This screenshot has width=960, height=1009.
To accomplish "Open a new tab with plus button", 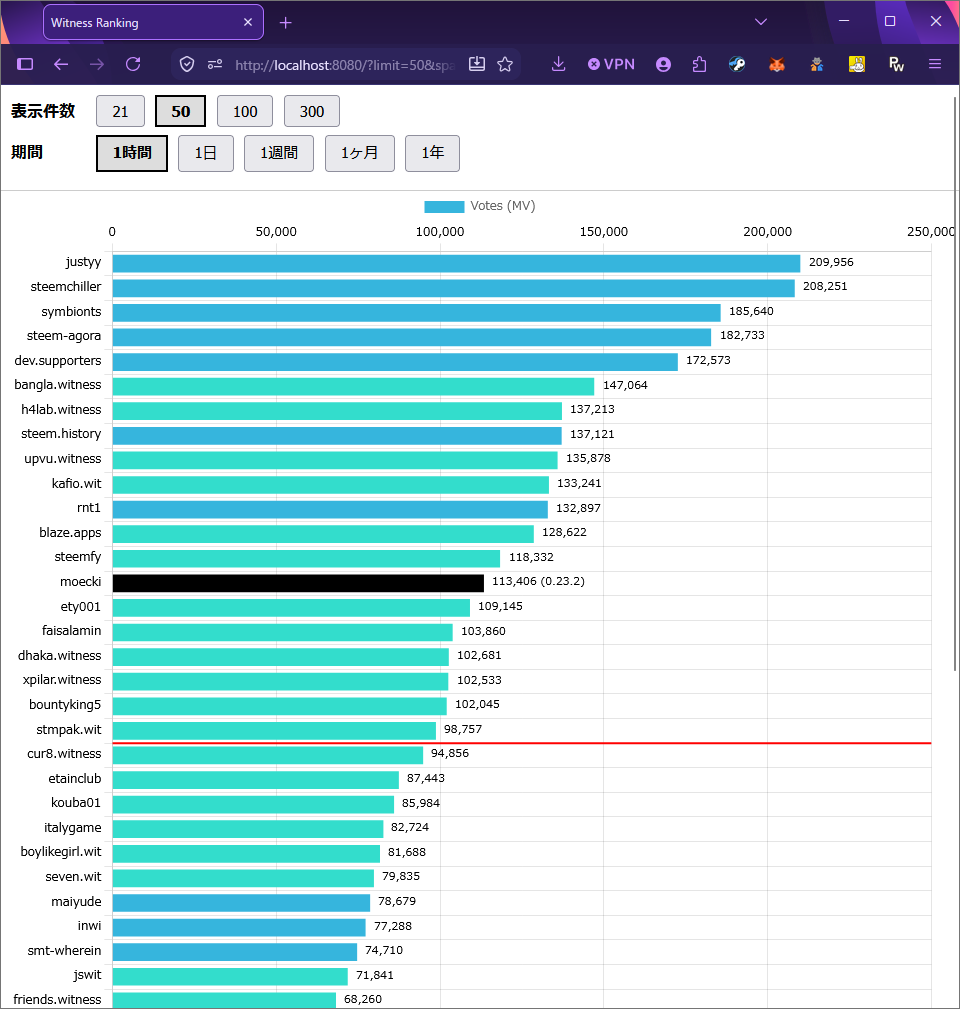I will (286, 23).
